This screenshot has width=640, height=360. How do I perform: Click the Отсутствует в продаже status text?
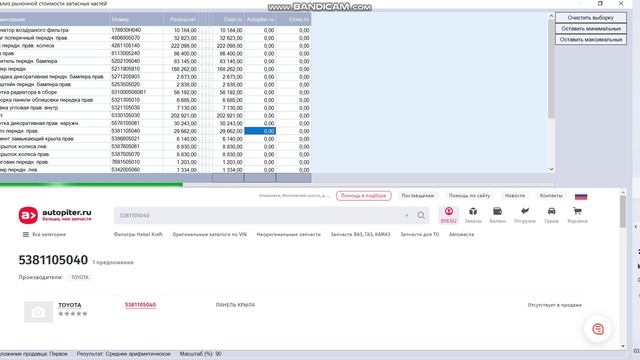click(x=554, y=305)
